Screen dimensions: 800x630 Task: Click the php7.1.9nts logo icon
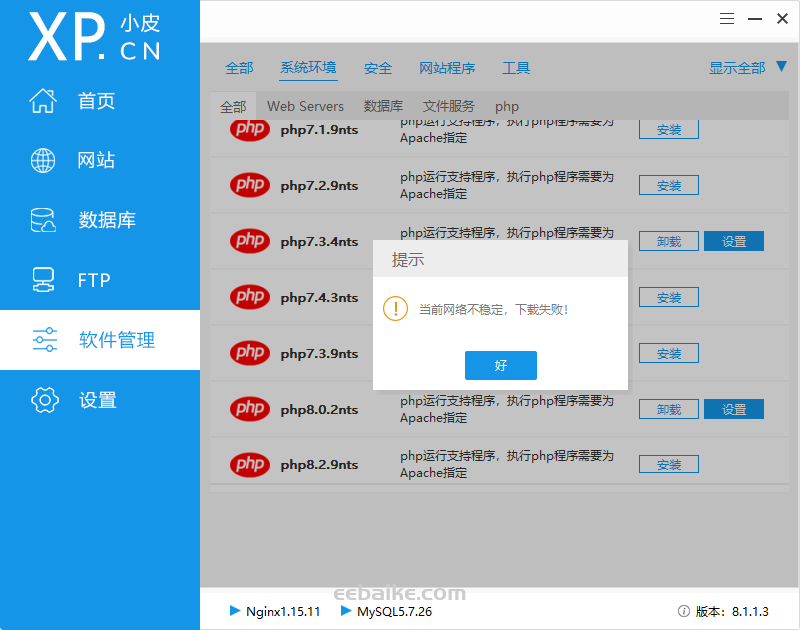point(249,129)
